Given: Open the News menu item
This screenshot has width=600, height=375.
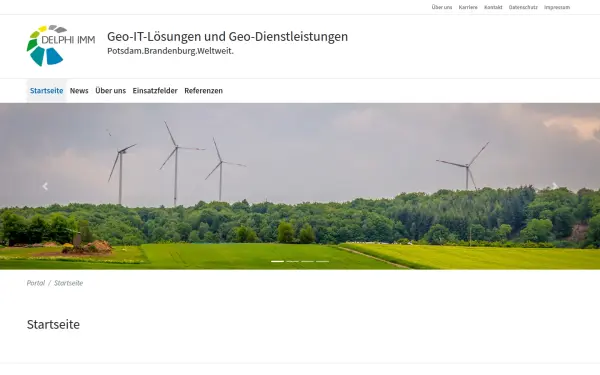Looking at the screenshot, I should [79, 91].
